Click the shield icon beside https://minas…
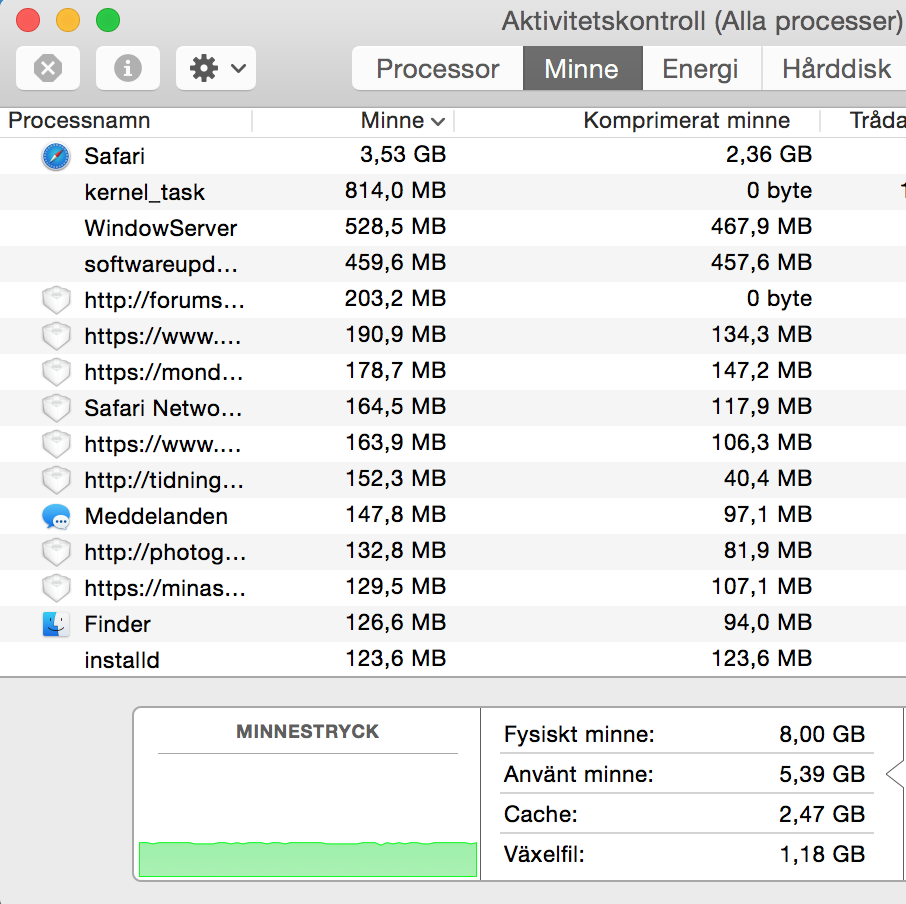This screenshot has height=904, width=906. pyautogui.click(x=56, y=588)
